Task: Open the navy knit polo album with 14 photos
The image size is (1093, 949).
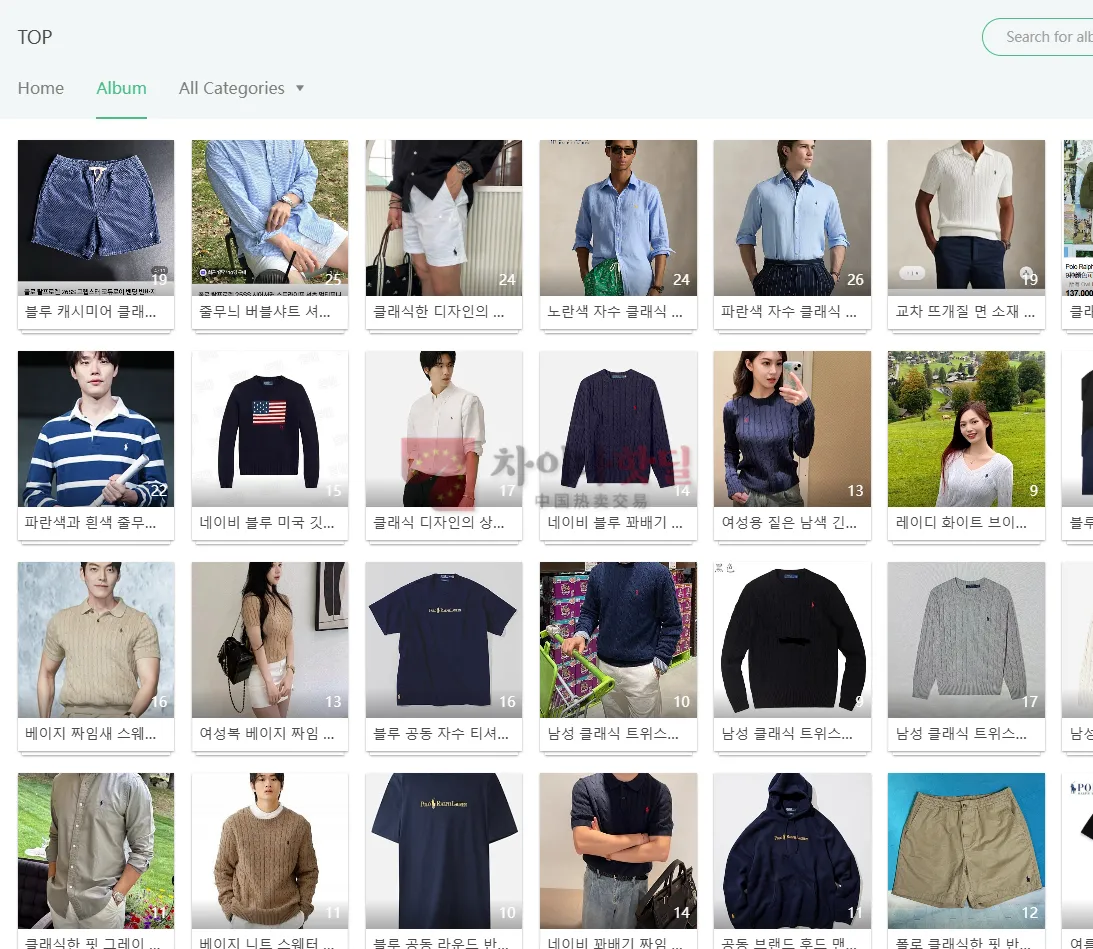Action: click(x=618, y=851)
